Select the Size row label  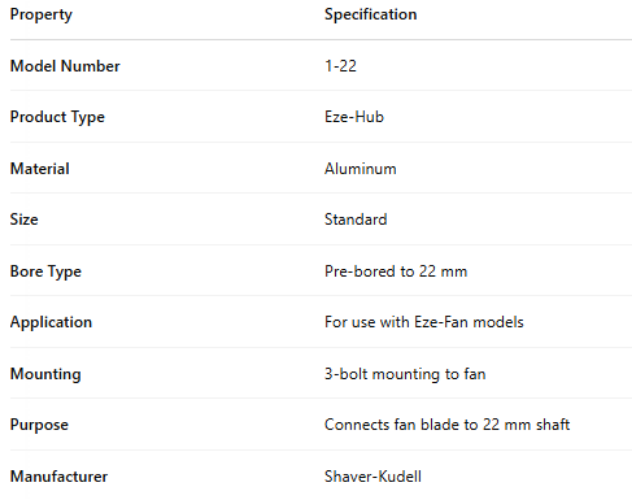click(x=25, y=220)
